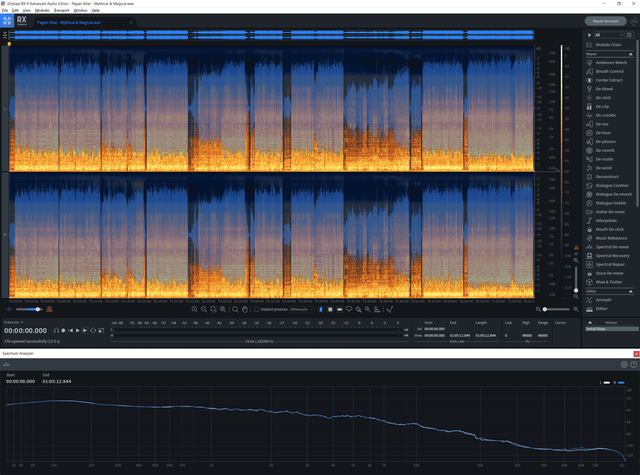Image resolution: width=640 pixels, height=475 pixels.
Task: Open the Attenuate instant process dropdown
Action: (302, 309)
